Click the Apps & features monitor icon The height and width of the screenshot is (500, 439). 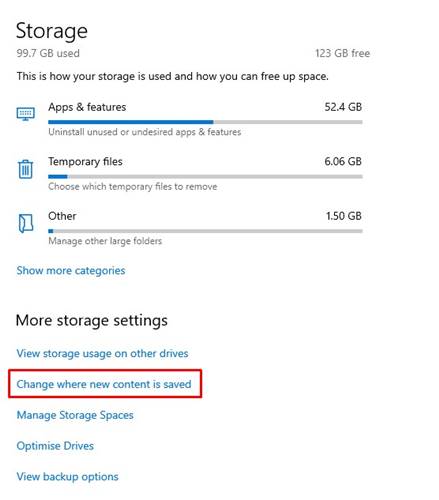[x=26, y=114]
